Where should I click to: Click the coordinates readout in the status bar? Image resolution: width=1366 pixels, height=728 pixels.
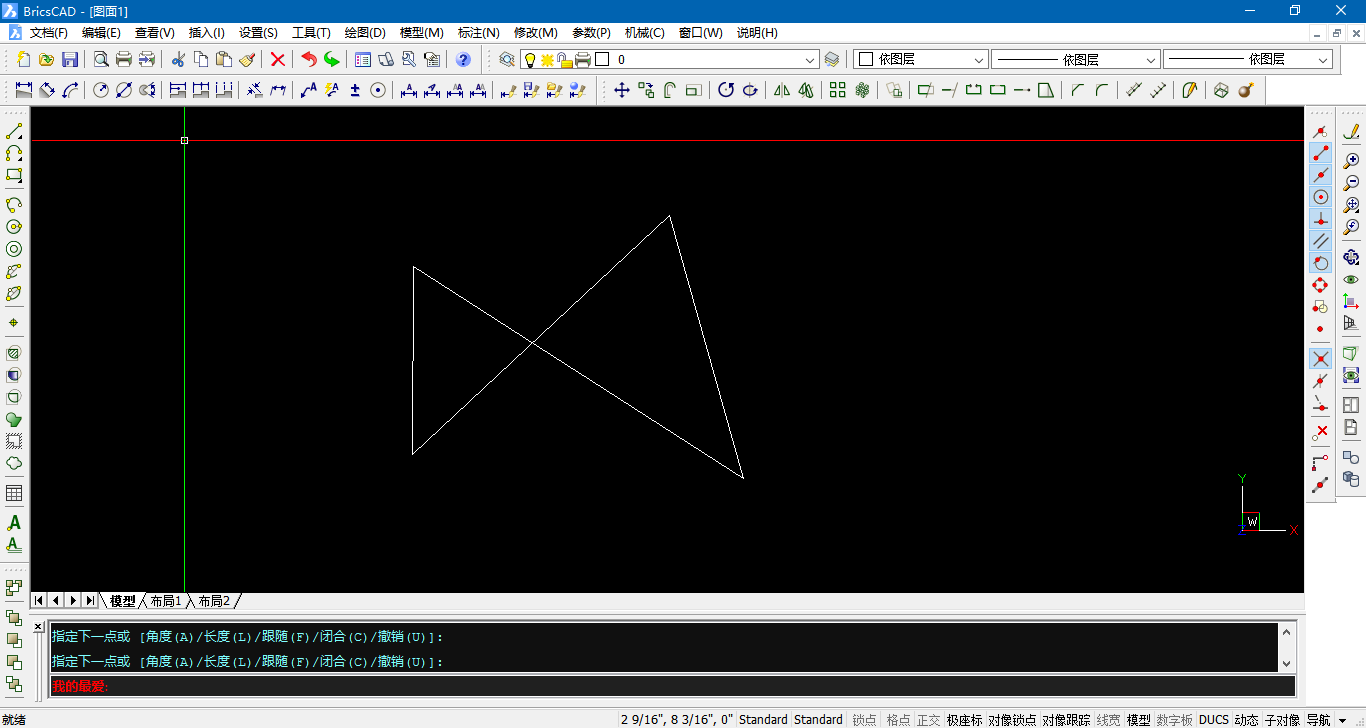point(676,720)
